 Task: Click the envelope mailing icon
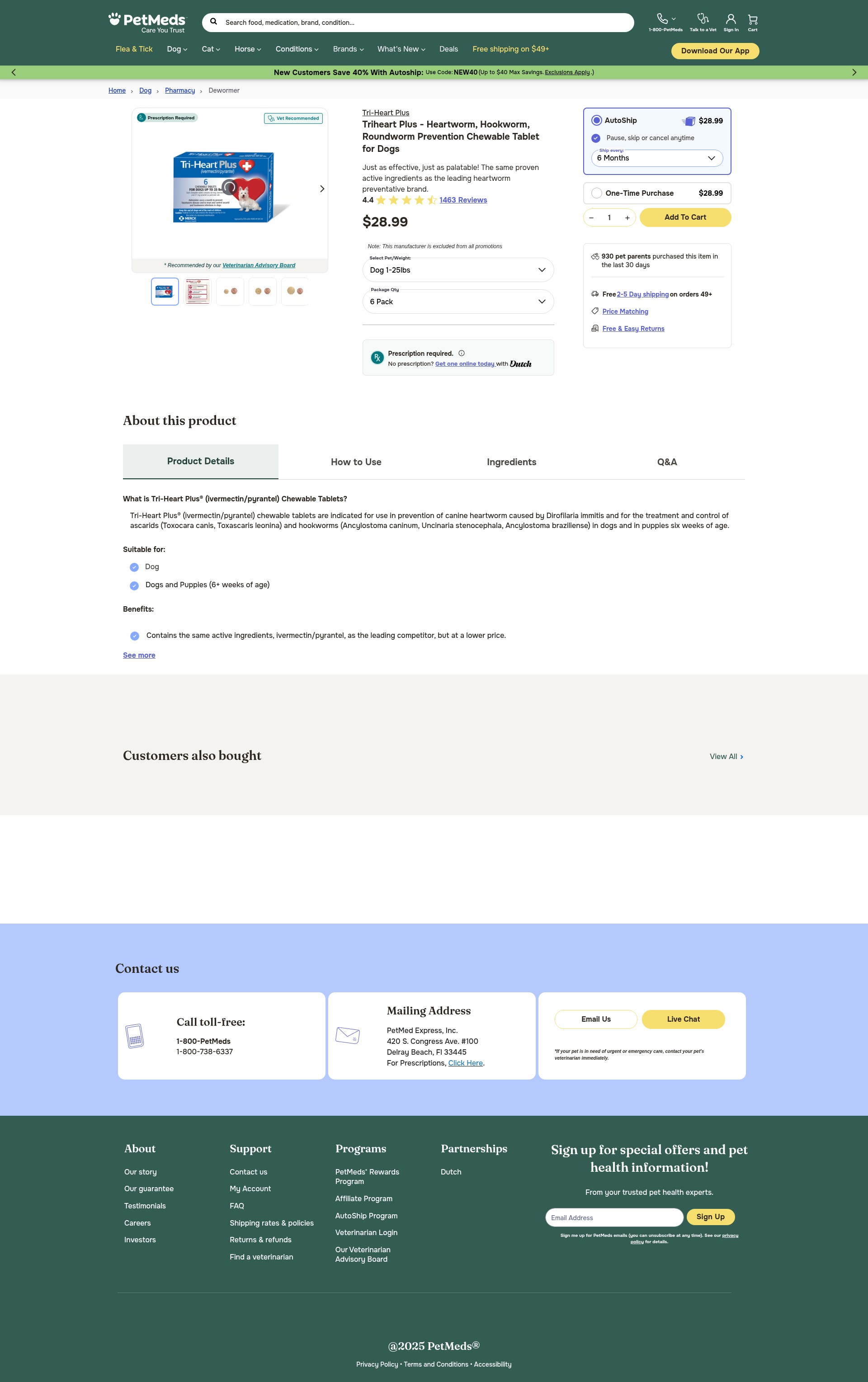click(347, 1035)
